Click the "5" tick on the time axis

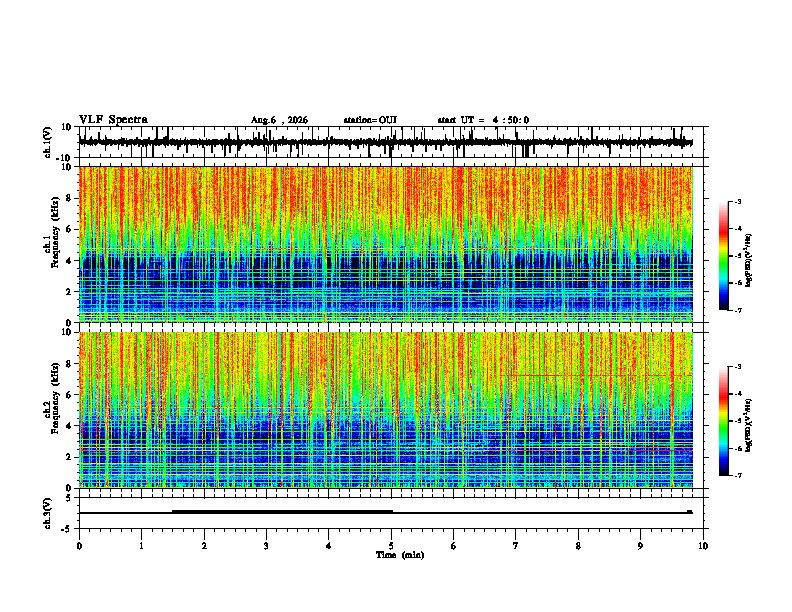pyautogui.click(x=391, y=546)
